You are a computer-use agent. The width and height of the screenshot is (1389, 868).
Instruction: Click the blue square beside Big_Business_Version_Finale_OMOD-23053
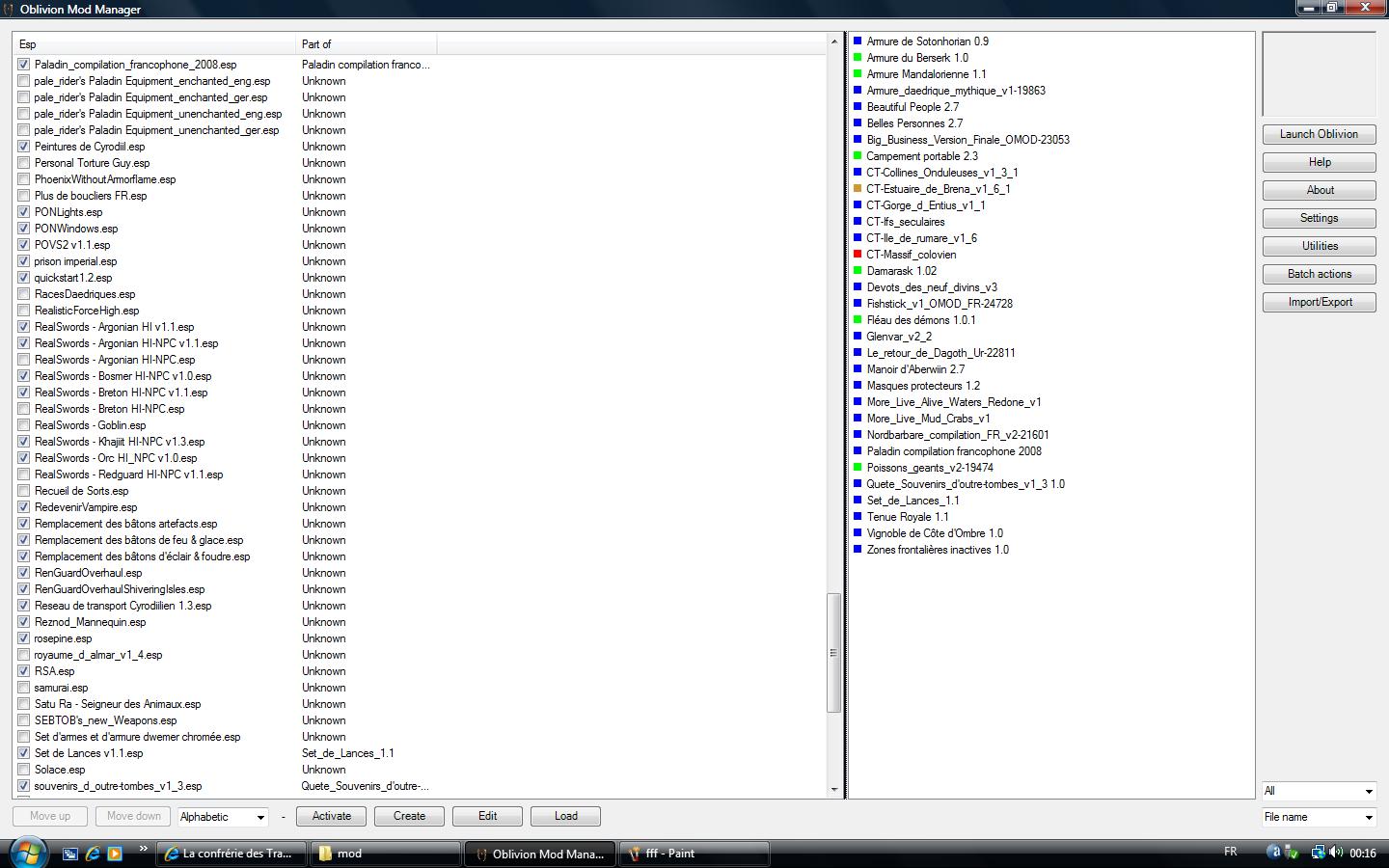pos(858,140)
